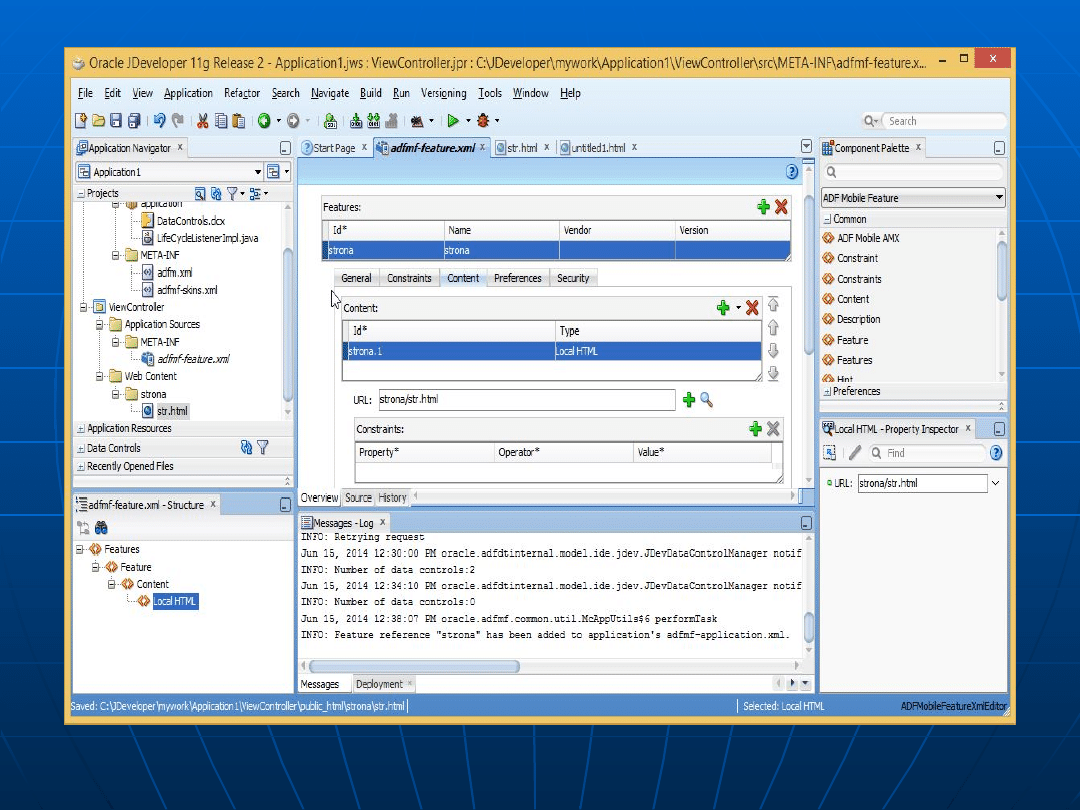
Task: Add content with the Content green plus
Action: coord(723,308)
